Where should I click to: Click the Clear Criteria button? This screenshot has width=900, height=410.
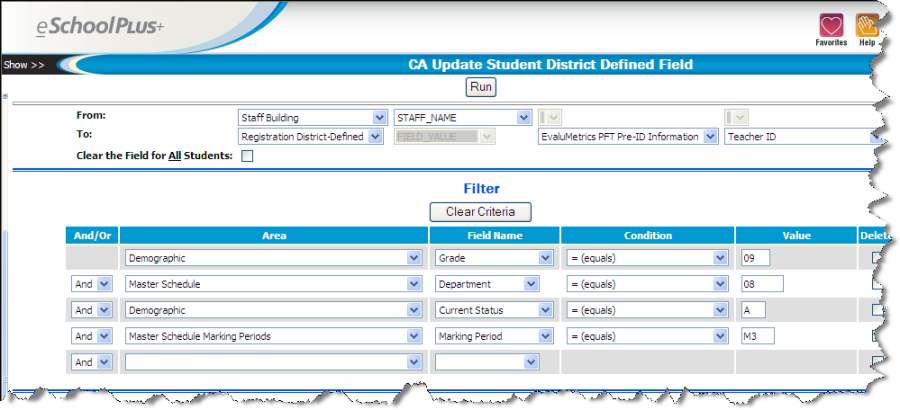(480, 212)
